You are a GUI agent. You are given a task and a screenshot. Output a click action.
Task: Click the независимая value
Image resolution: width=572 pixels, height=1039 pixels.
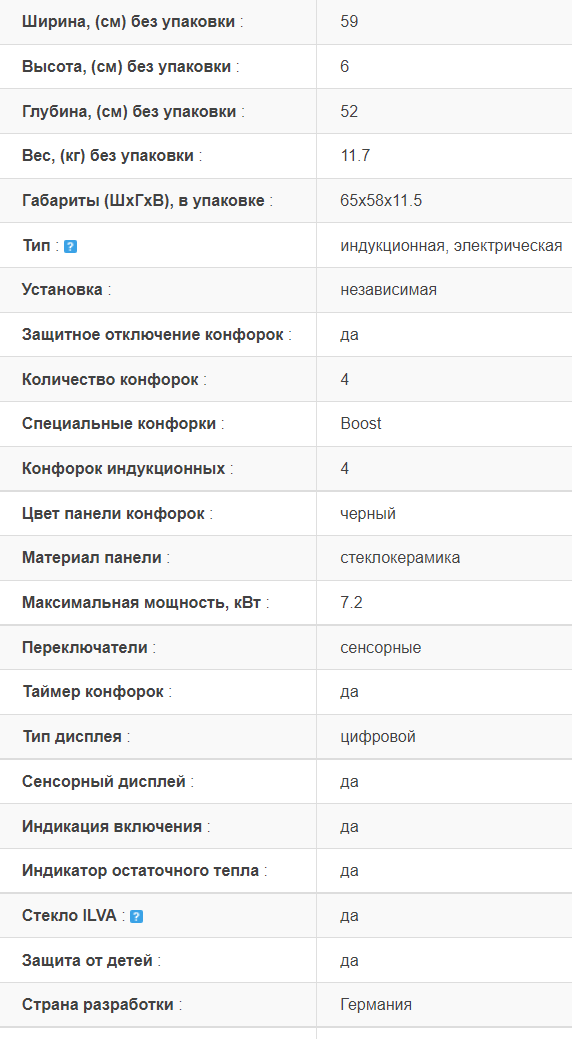tap(388, 290)
